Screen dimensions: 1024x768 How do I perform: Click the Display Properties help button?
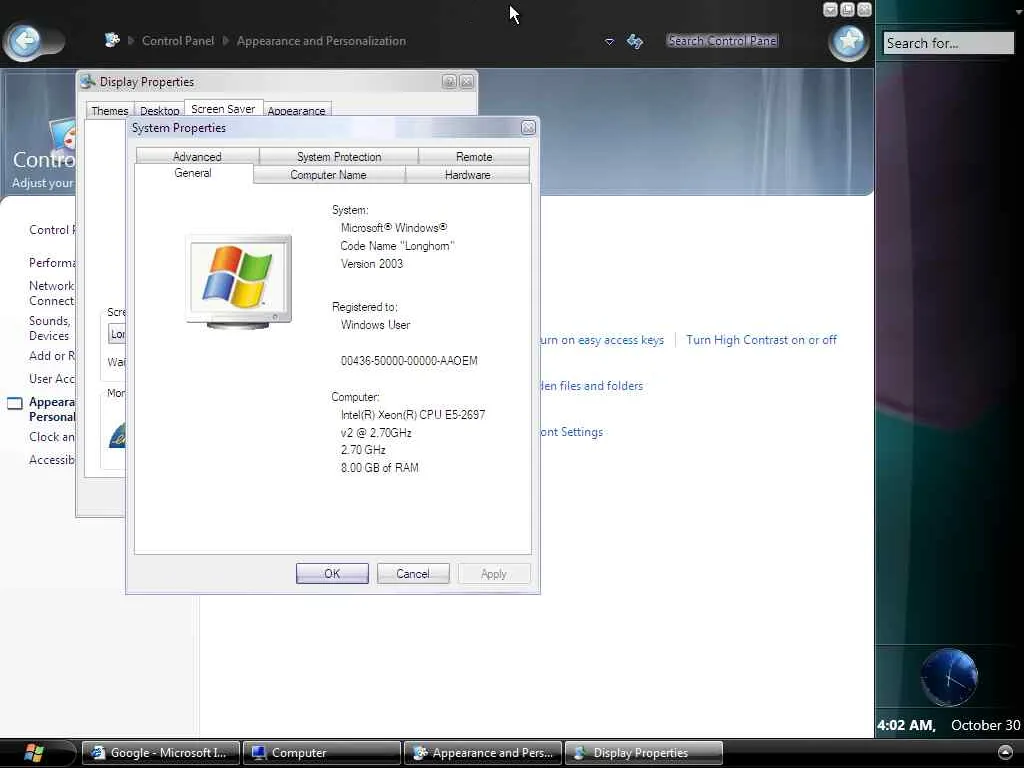[449, 82]
